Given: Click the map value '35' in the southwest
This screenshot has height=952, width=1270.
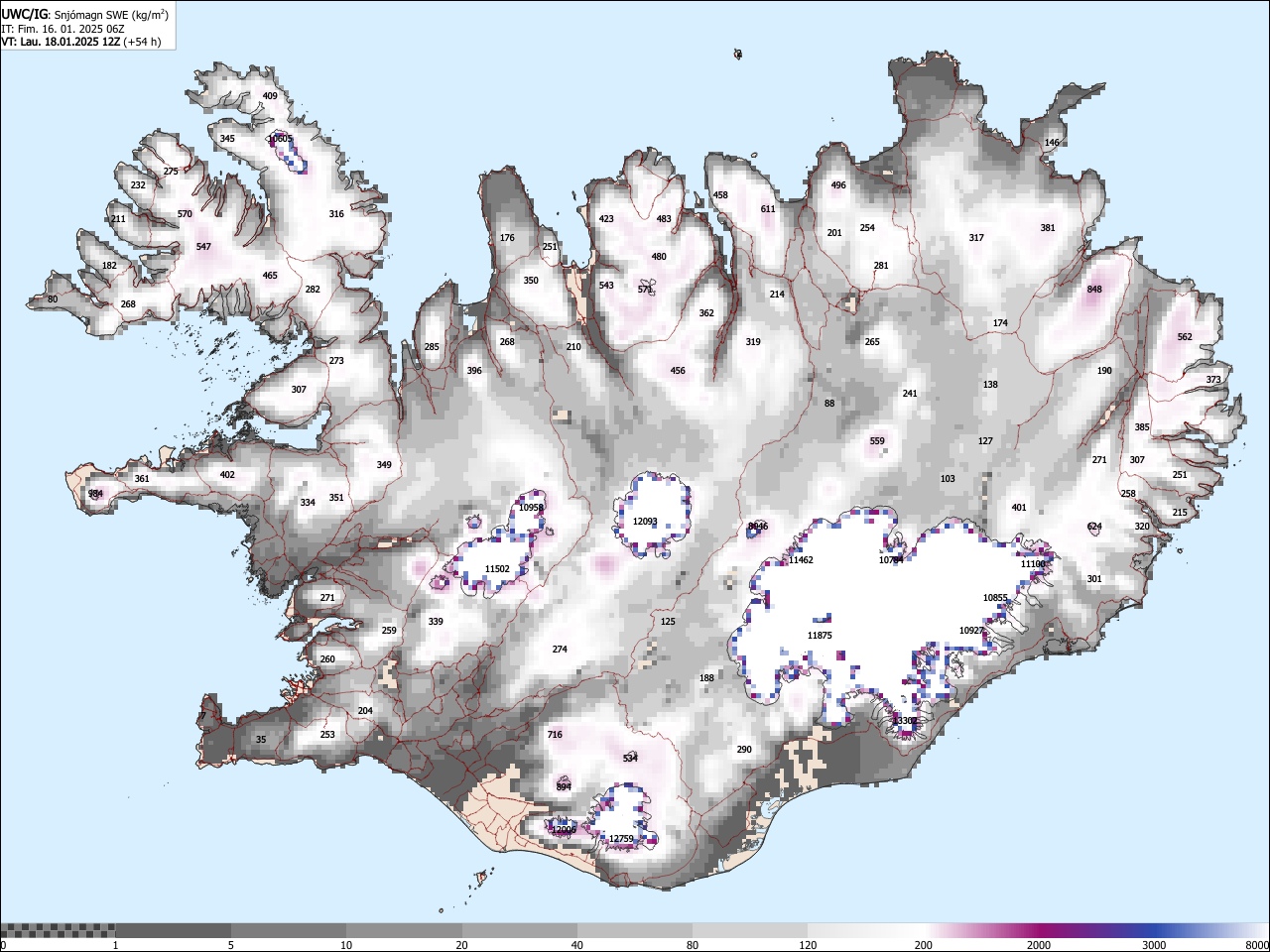Looking at the screenshot, I should point(261,740).
